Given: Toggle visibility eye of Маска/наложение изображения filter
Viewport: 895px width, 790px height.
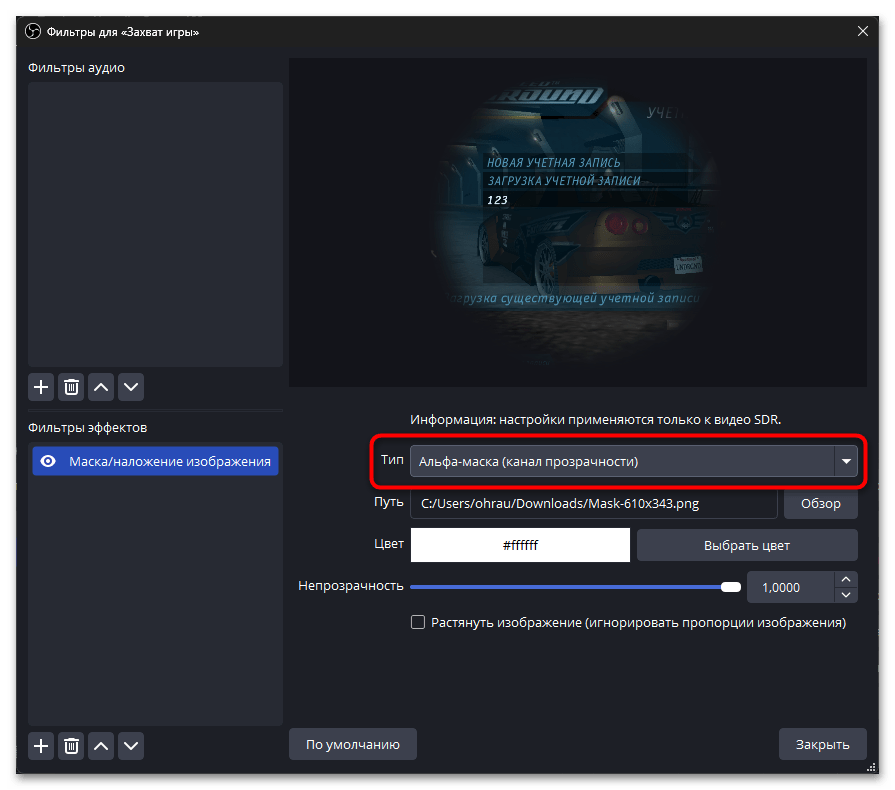Looking at the screenshot, I should (x=49, y=461).
